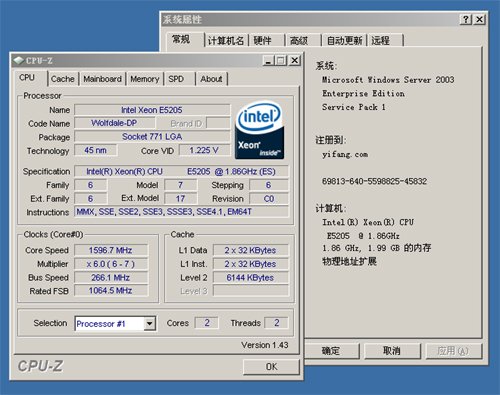Click the empty Level 3 cache field
Screen dimensions: 500x395
pos(250,291)
